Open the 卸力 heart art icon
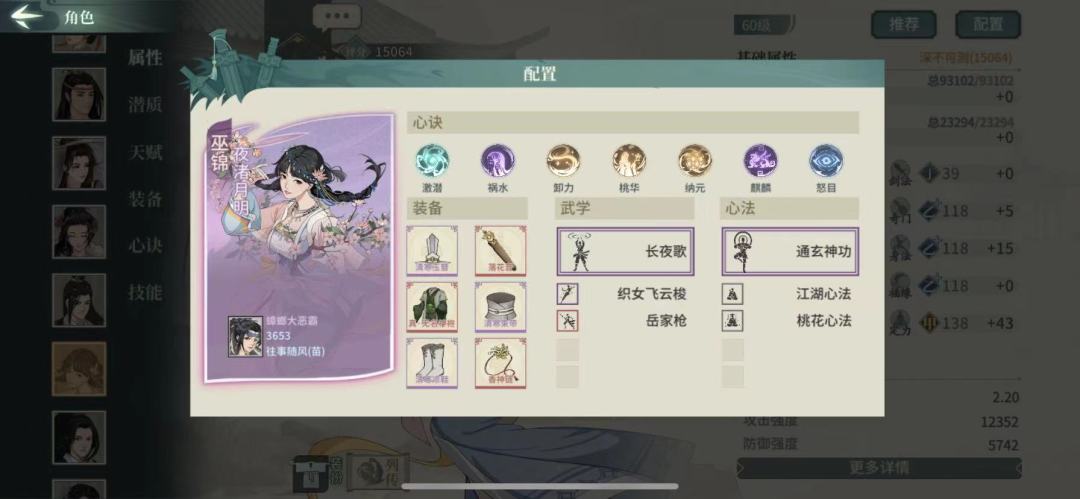The height and width of the screenshot is (499, 1080). (x=563, y=161)
